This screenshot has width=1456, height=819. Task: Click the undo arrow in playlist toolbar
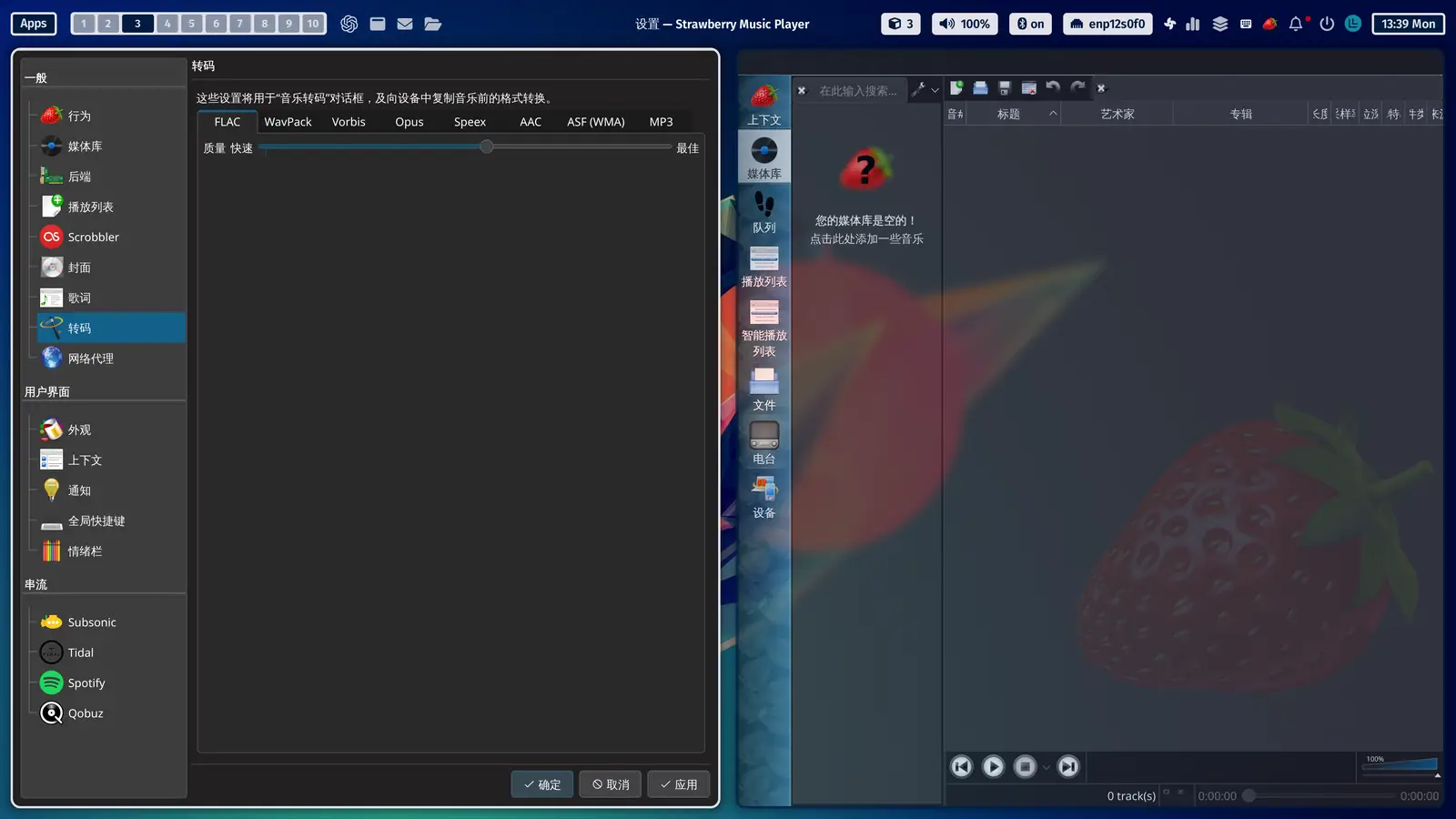(x=1053, y=88)
